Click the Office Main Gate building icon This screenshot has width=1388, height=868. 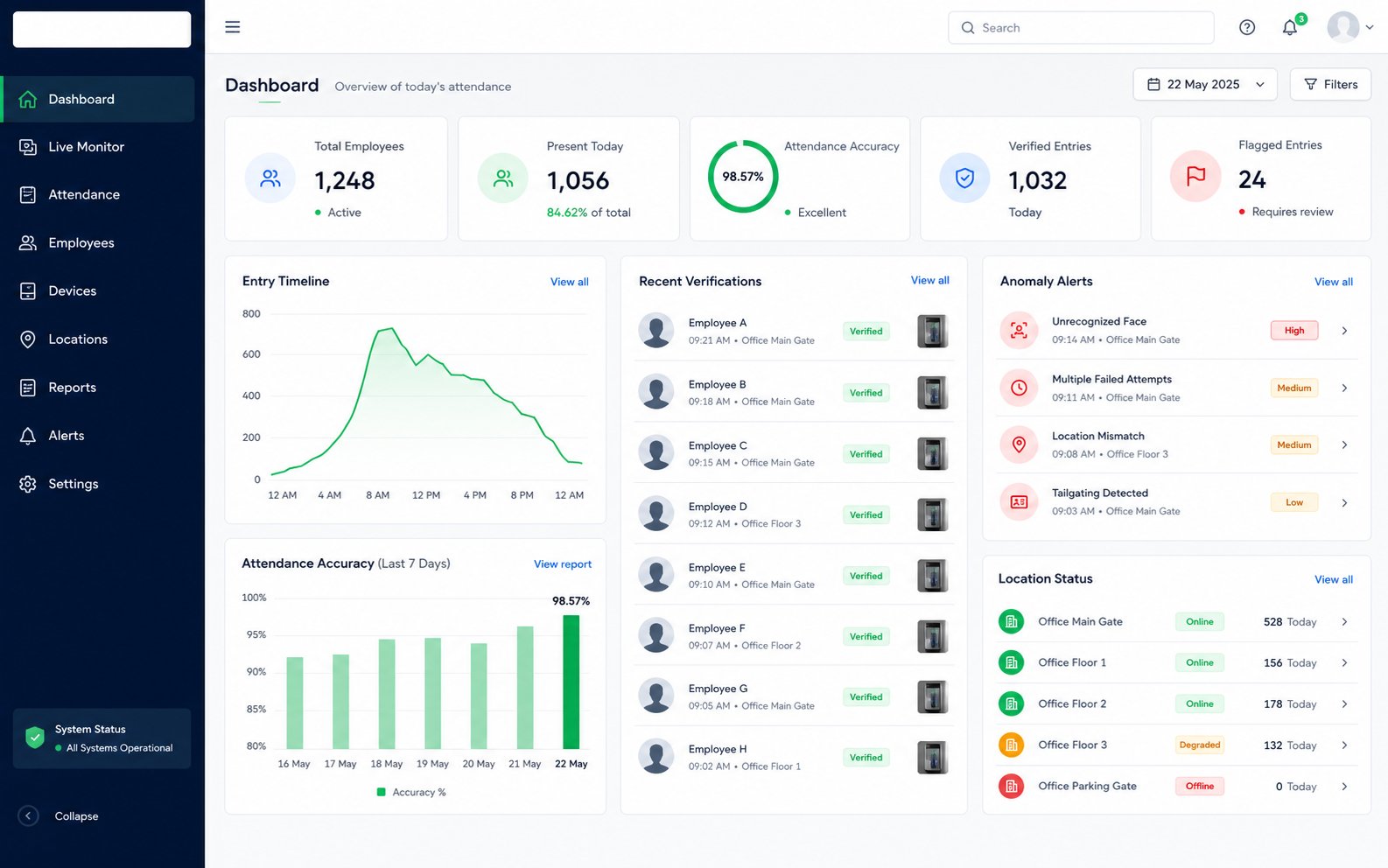point(1012,621)
